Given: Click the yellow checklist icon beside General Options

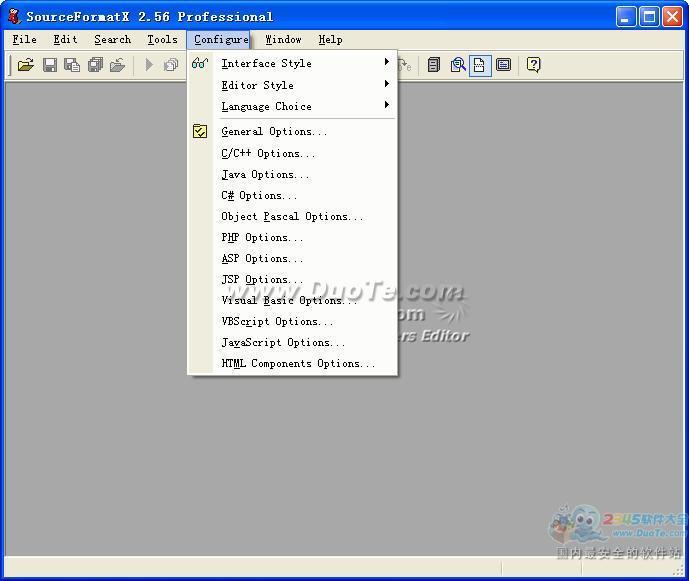Looking at the screenshot, I should (200, 131).
